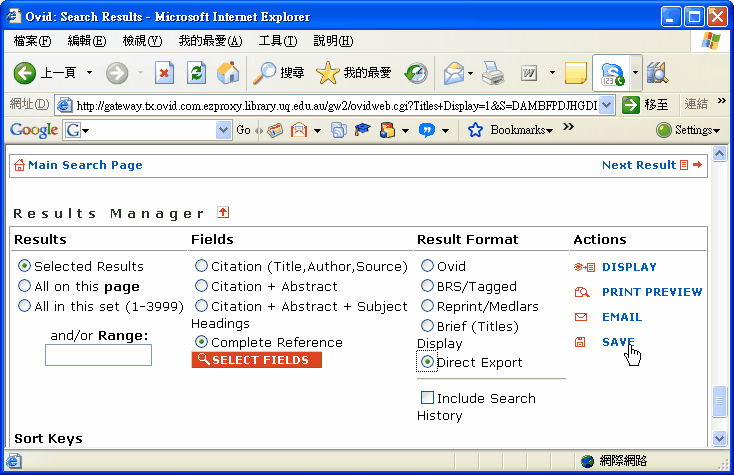The width and height of the screenshot is (734, 475).
Task: Open the Mail envelope toolbar icon
Action: [x=454, y=73]
